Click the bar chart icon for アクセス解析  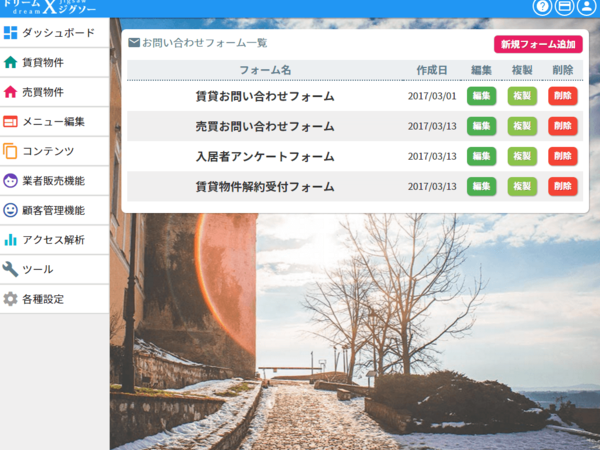tap(10, 240)
